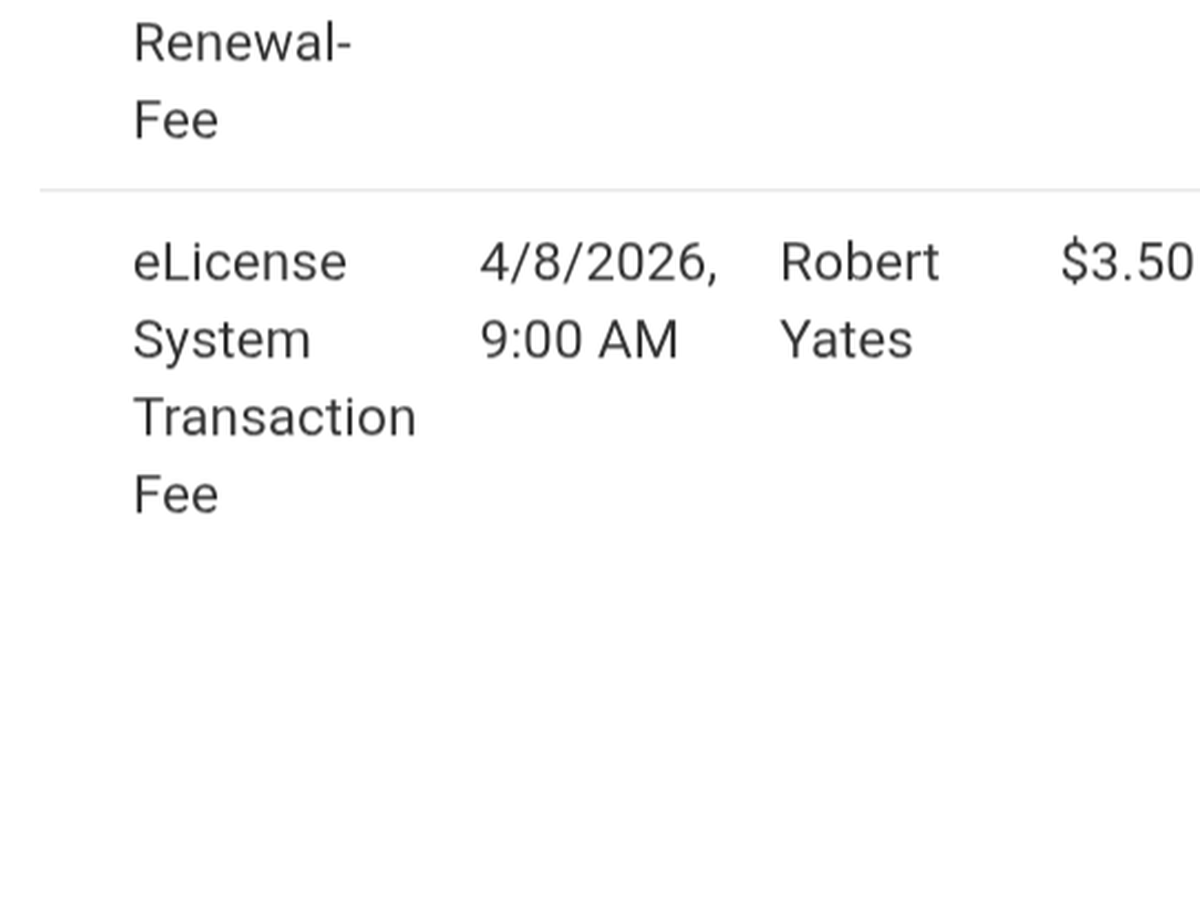Click the $3.50 amount
This screenshot has height=900, width=1200.
point(1127,263)
